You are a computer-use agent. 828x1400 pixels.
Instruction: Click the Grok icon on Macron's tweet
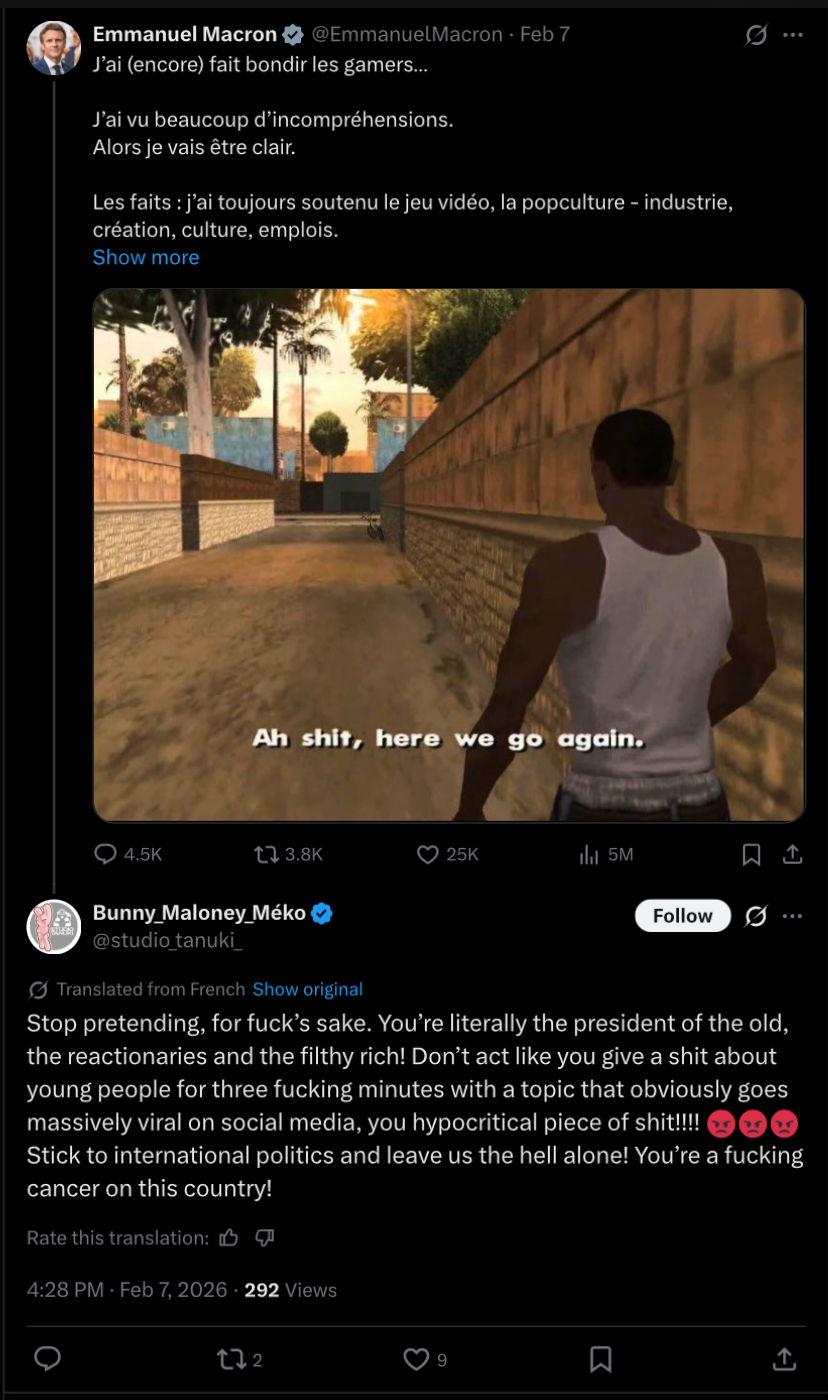(757, 35)
